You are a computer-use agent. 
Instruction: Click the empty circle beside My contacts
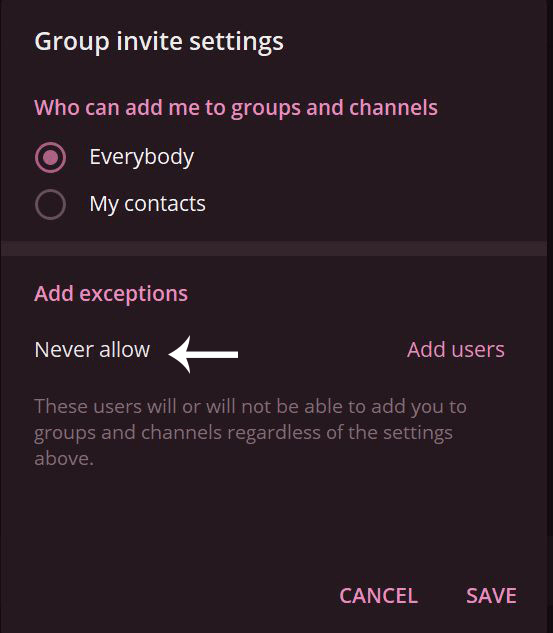pos(50,205)
